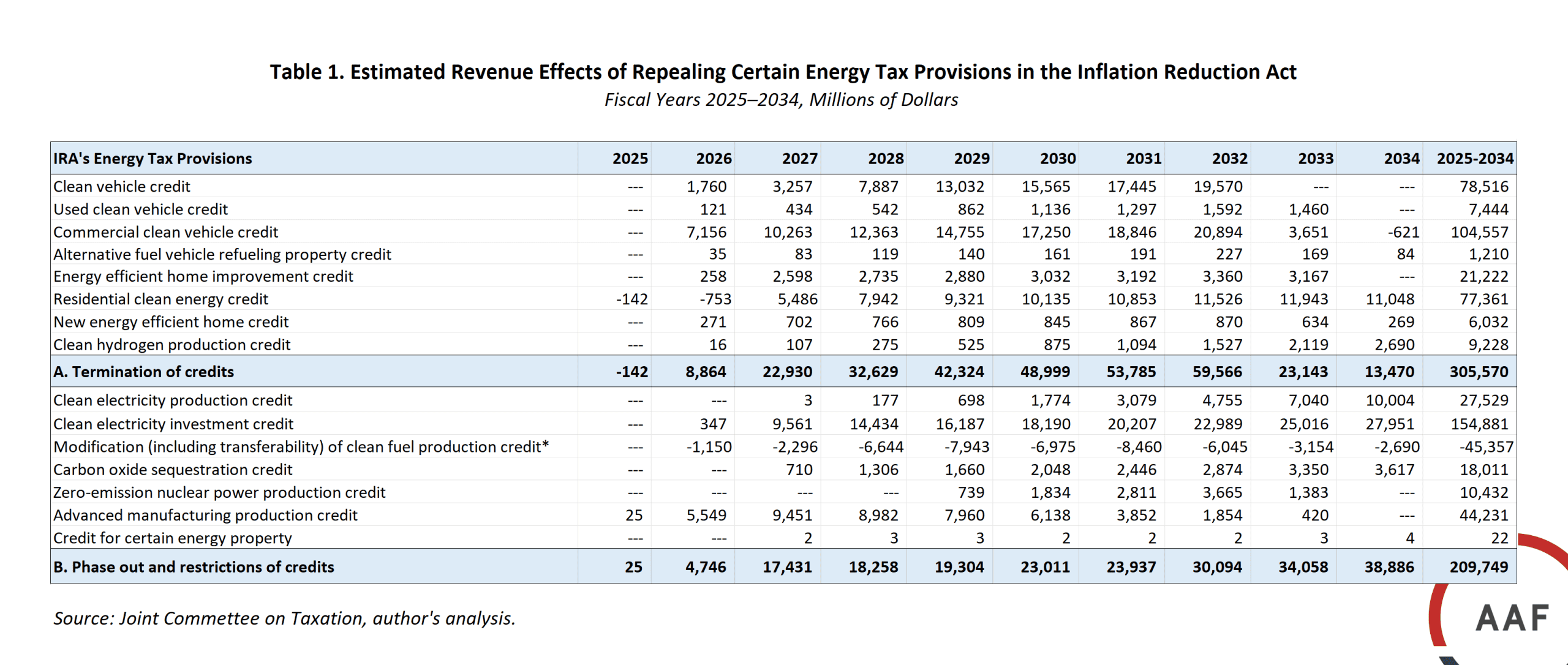This screenshot has width=1568, height=665.
Task: Click the Fiscal Years 2025–2034 subtitle
Action: pyautogui.click(x=781, y=100)
